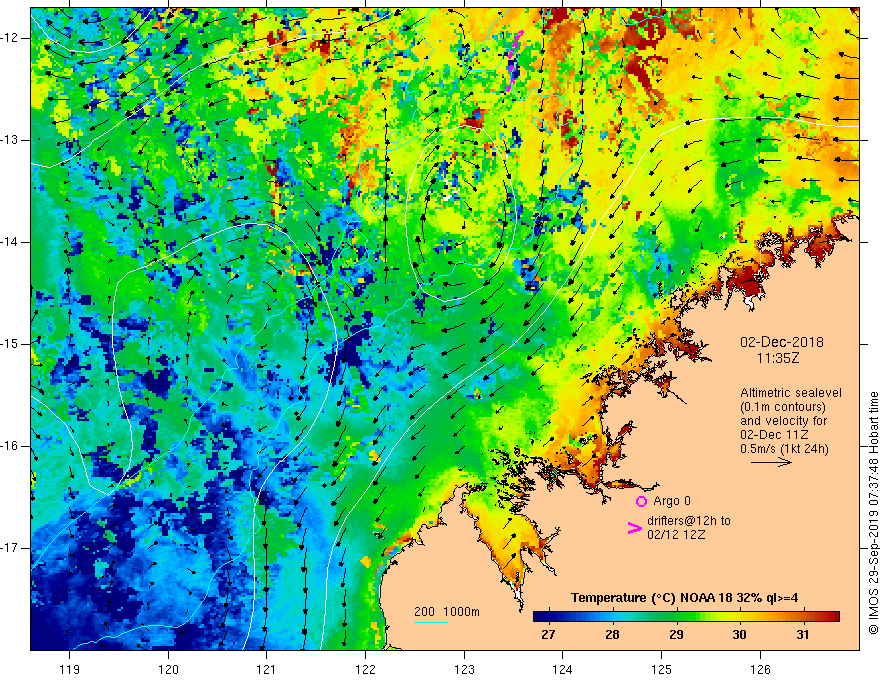
Task: Click the magenta drifter track near 123.5E
Action: coord(513,61)
